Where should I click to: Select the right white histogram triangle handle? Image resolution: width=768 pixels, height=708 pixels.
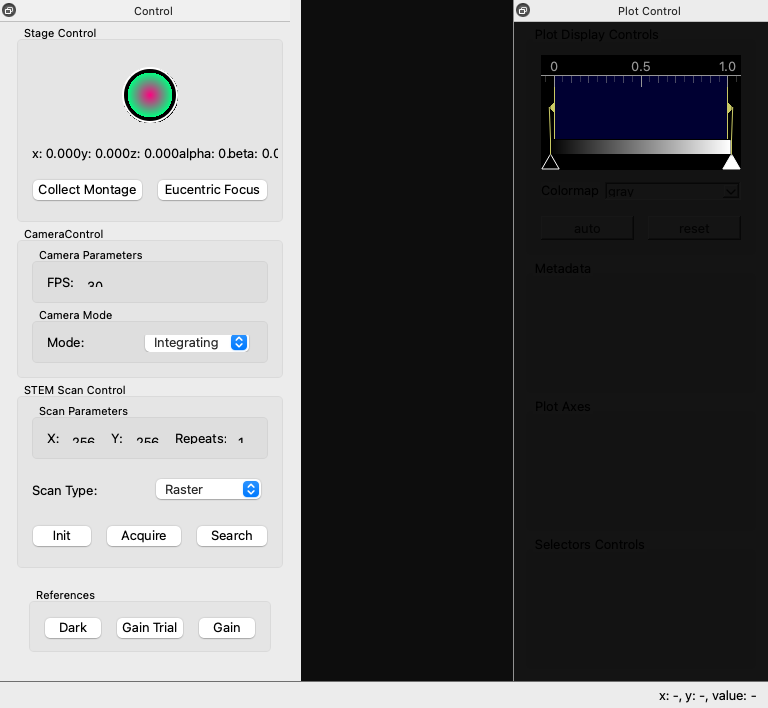point(732,162)
